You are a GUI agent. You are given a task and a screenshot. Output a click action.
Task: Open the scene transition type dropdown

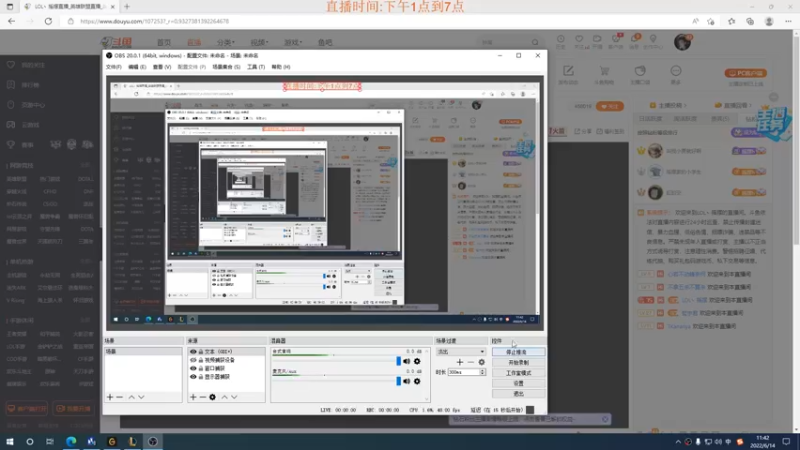(x=461, y=352)
